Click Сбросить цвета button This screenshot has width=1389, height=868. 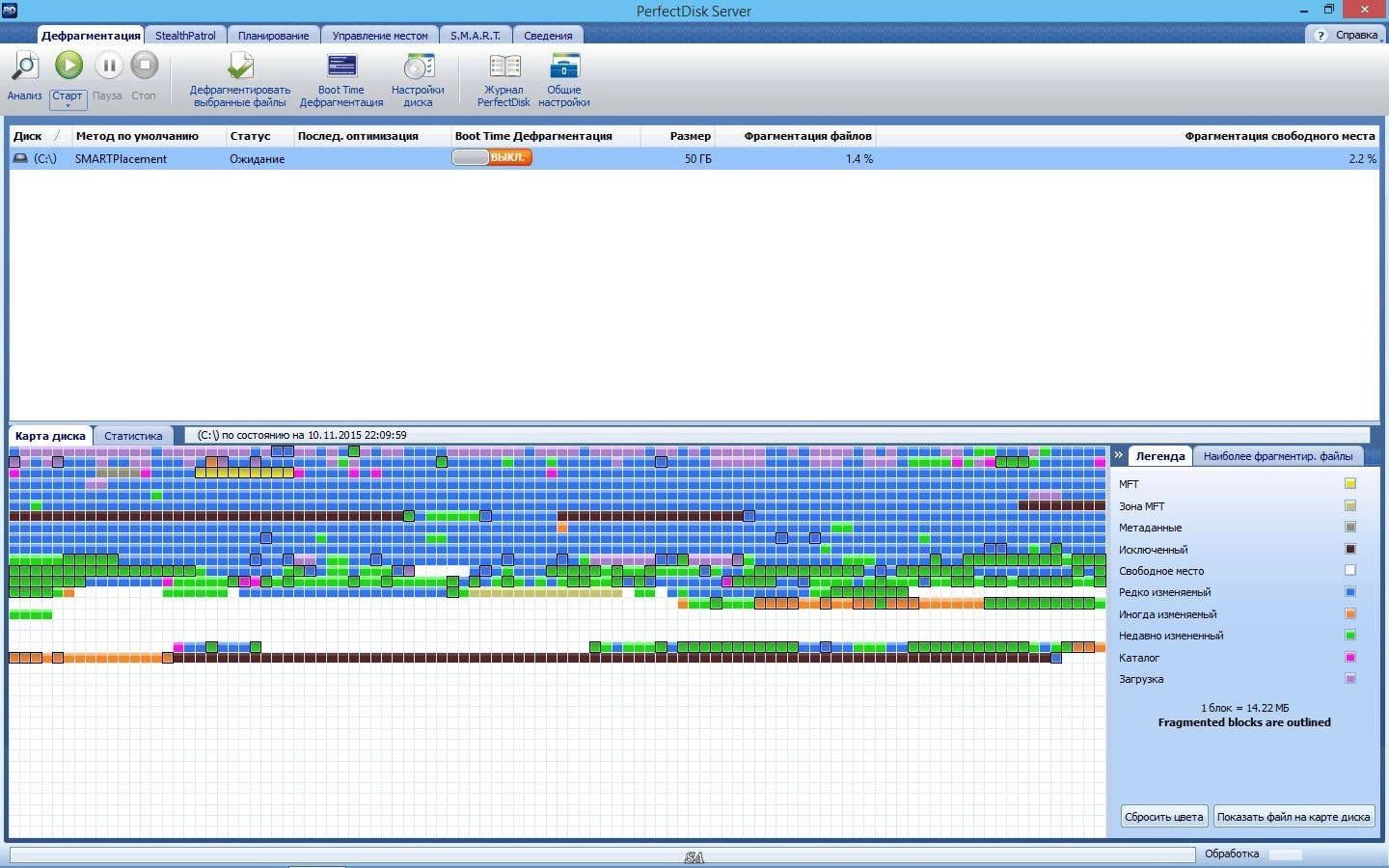tap(1164, 817)
